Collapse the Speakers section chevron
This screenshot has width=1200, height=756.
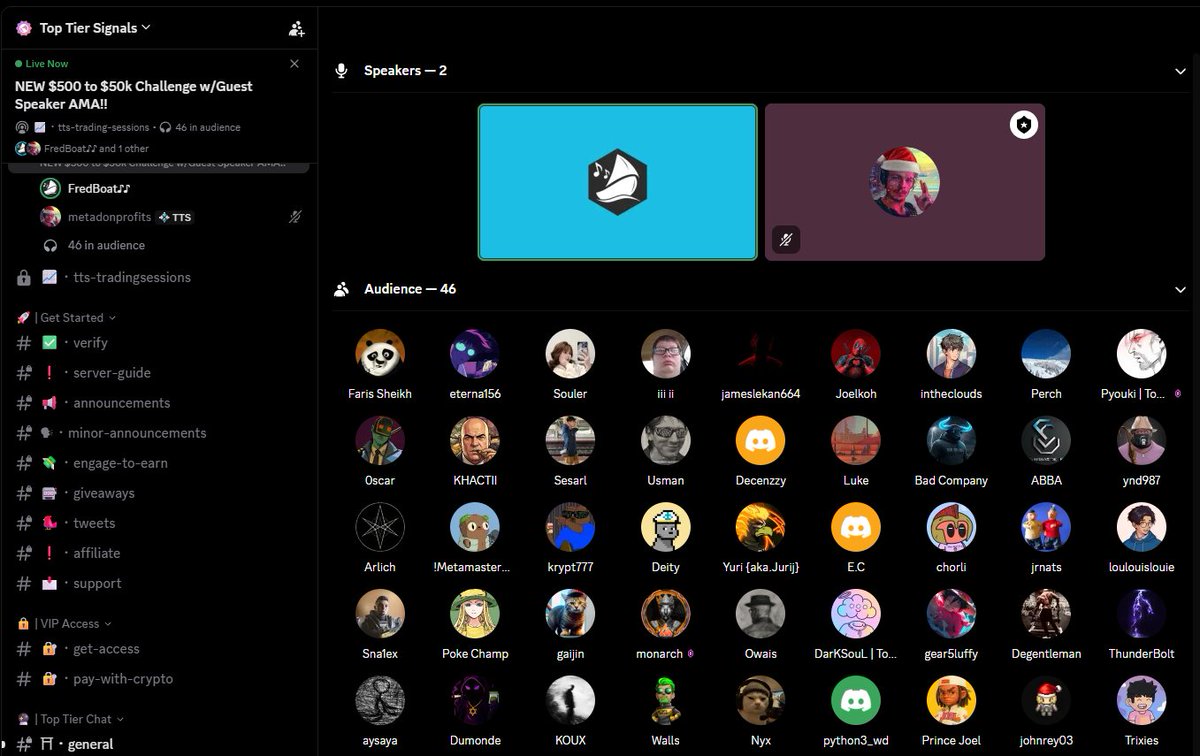pos(1180,71)
